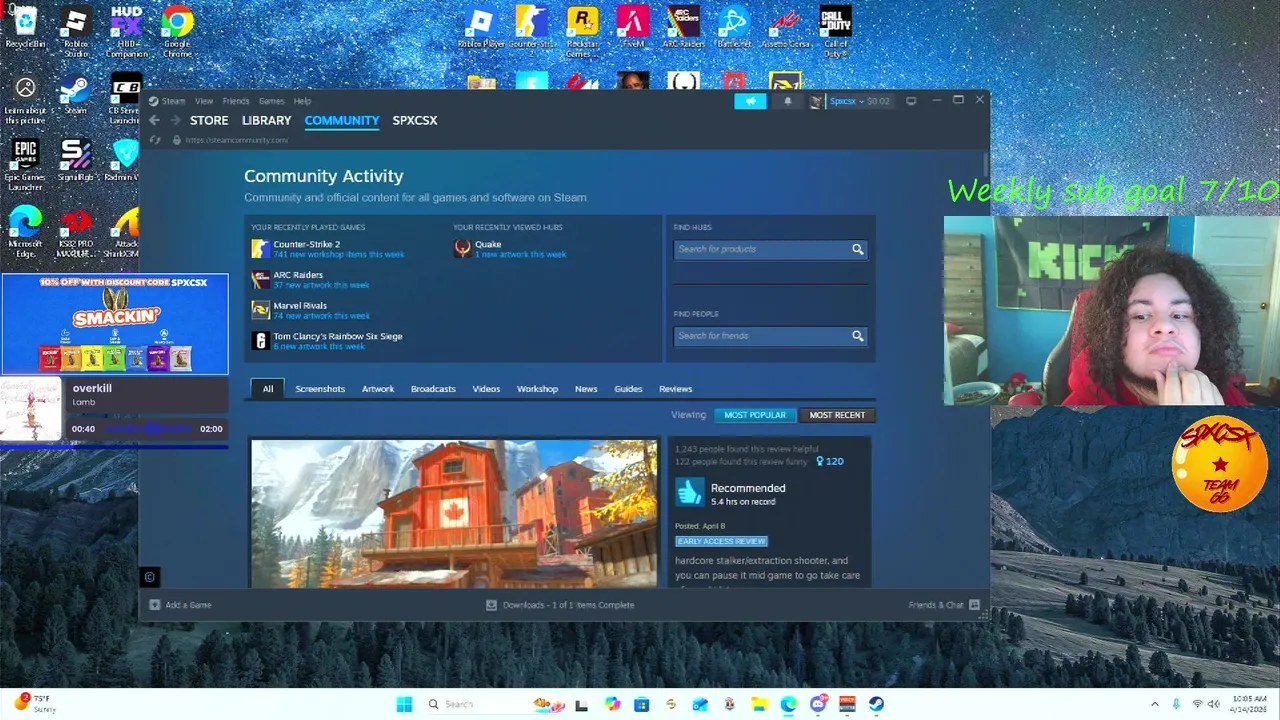Open the Counter-Strike 2 hub icon
This screenshot has height=720, width=1280.
pos(260,249)
